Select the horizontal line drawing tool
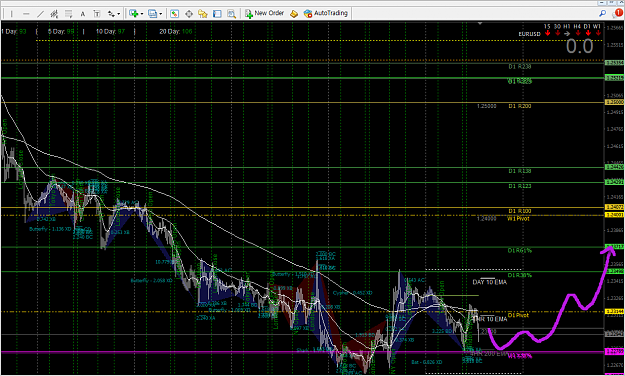The height and width of the screenshot is (376, 625). [x=26, y=14]
